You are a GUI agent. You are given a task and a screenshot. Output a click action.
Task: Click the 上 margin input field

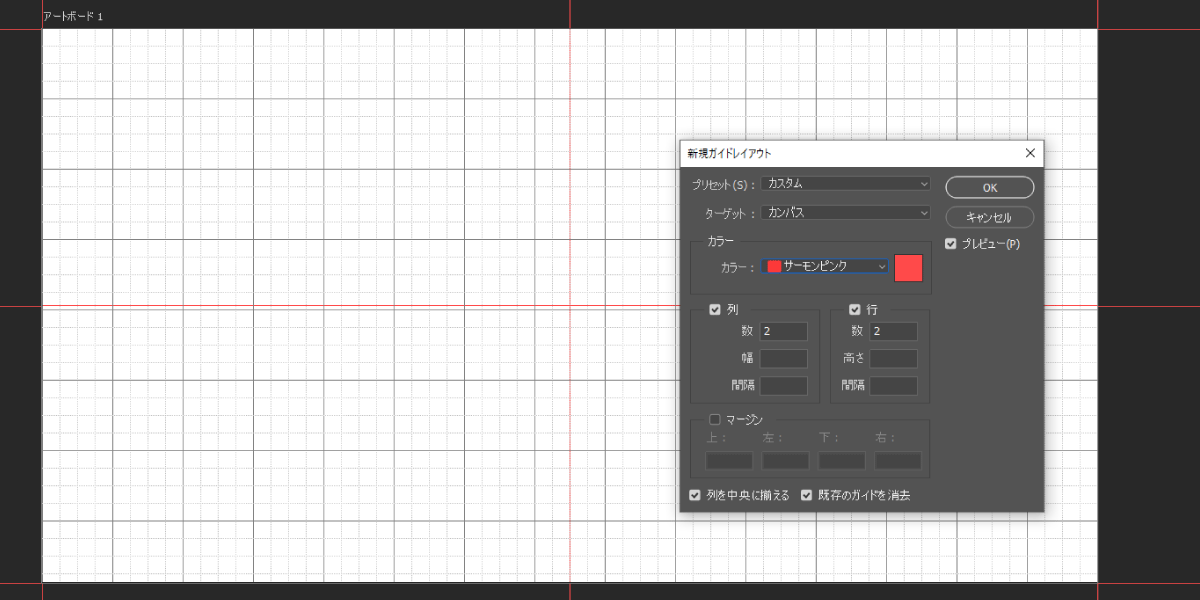click(729, 461)
